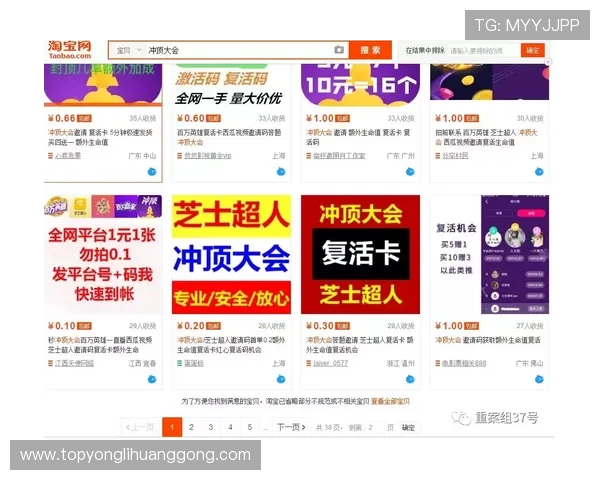Open the shop name link on the 广东 广州 card
600x480 pixels.
[339, 156]
